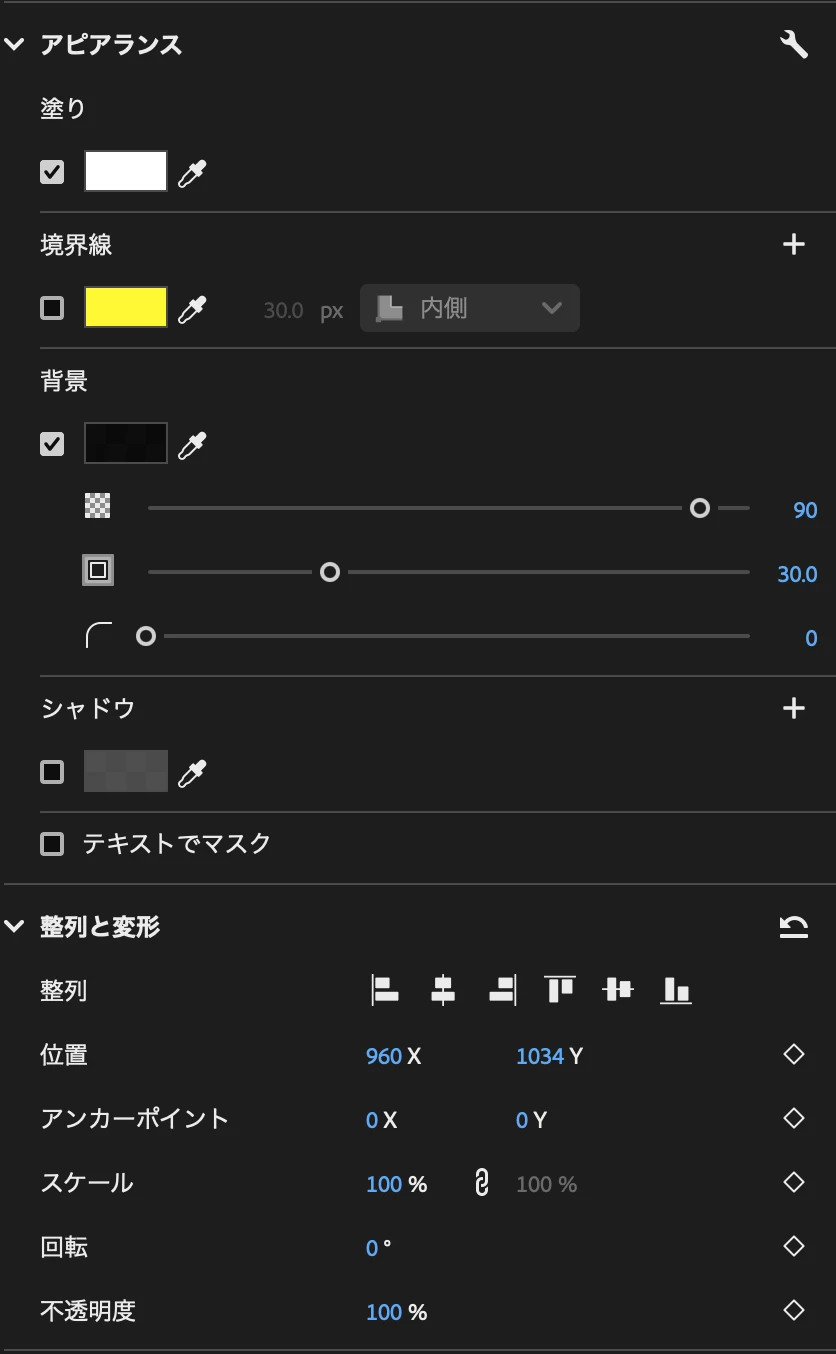Click the background corner radius icon

98,636
